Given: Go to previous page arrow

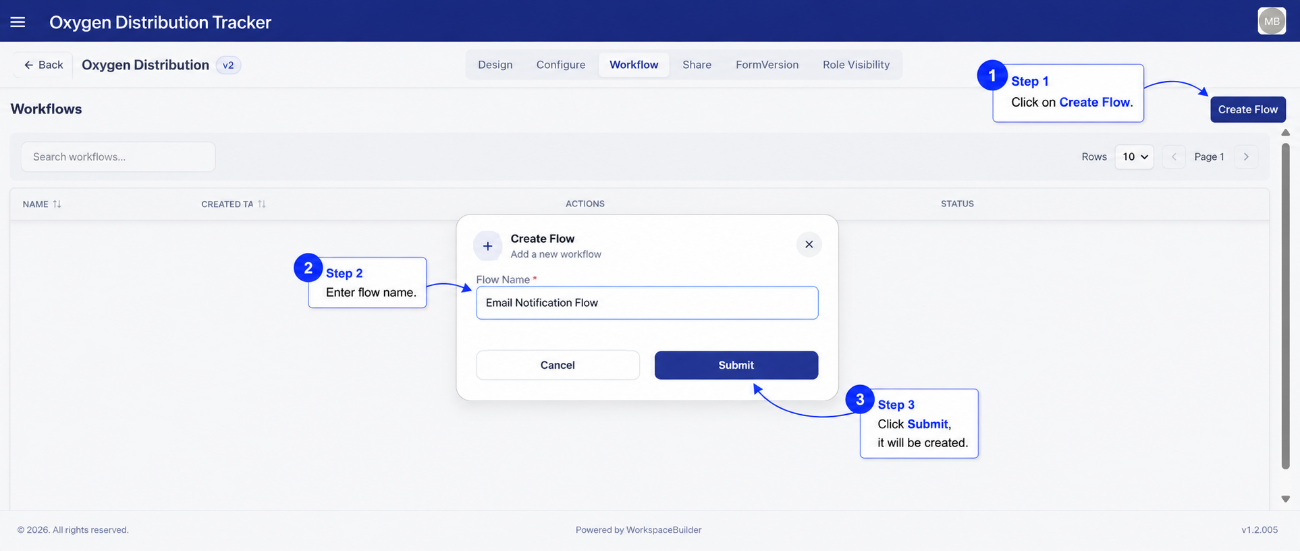Looking at the screenshot, I should 1174,157.
